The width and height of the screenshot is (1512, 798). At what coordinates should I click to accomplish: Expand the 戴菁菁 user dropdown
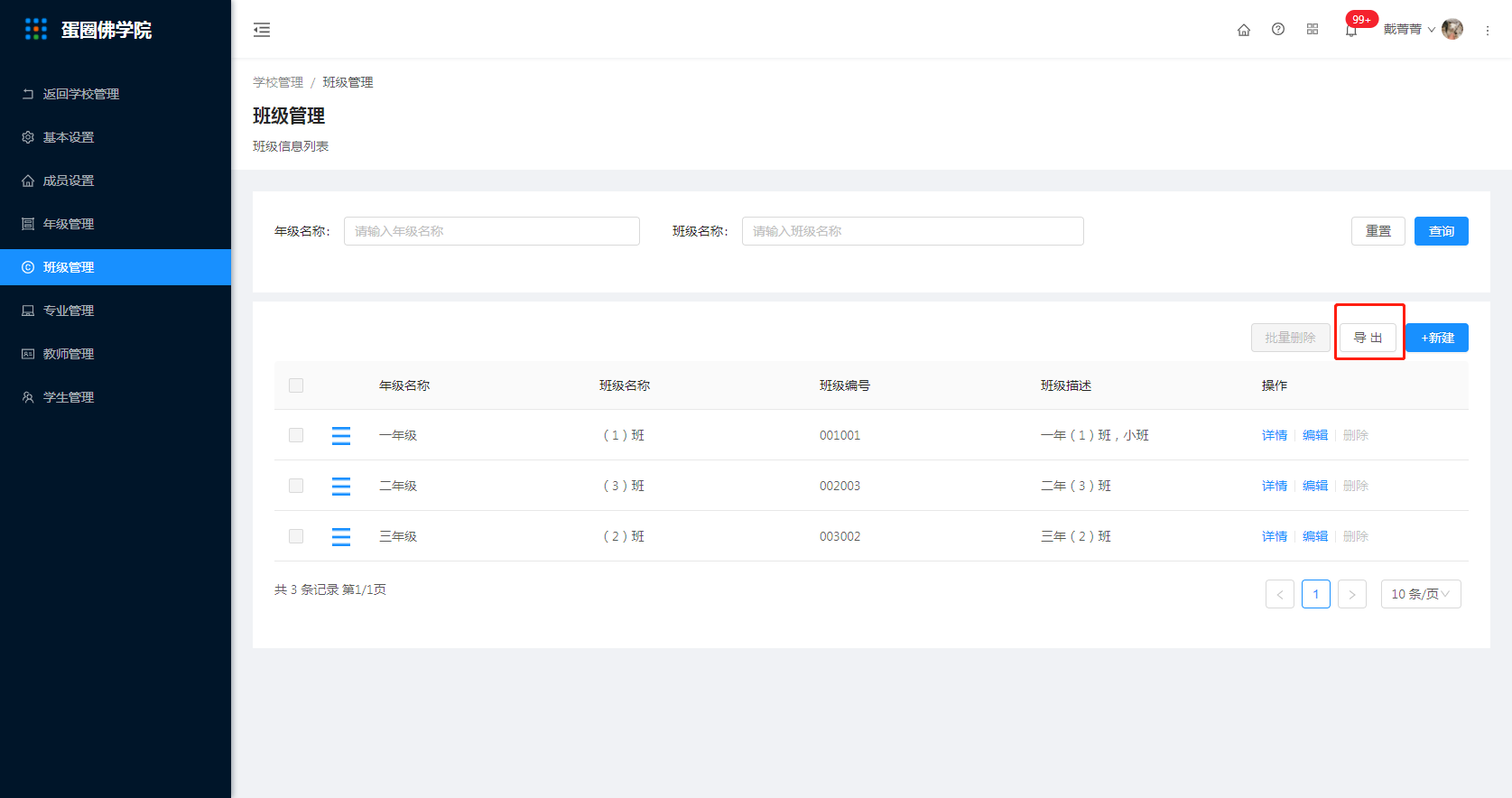1409,29
